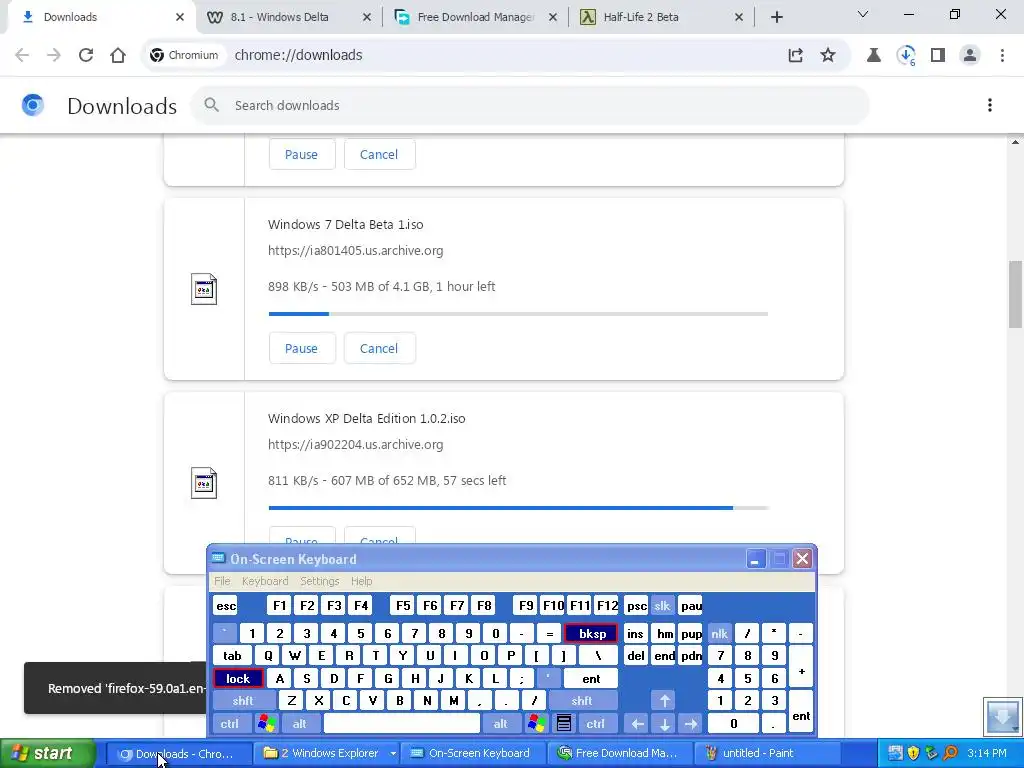Open the On-Screen Keyboard Help menu
This screenshot has width=1024, height=768.
[361, 581]
